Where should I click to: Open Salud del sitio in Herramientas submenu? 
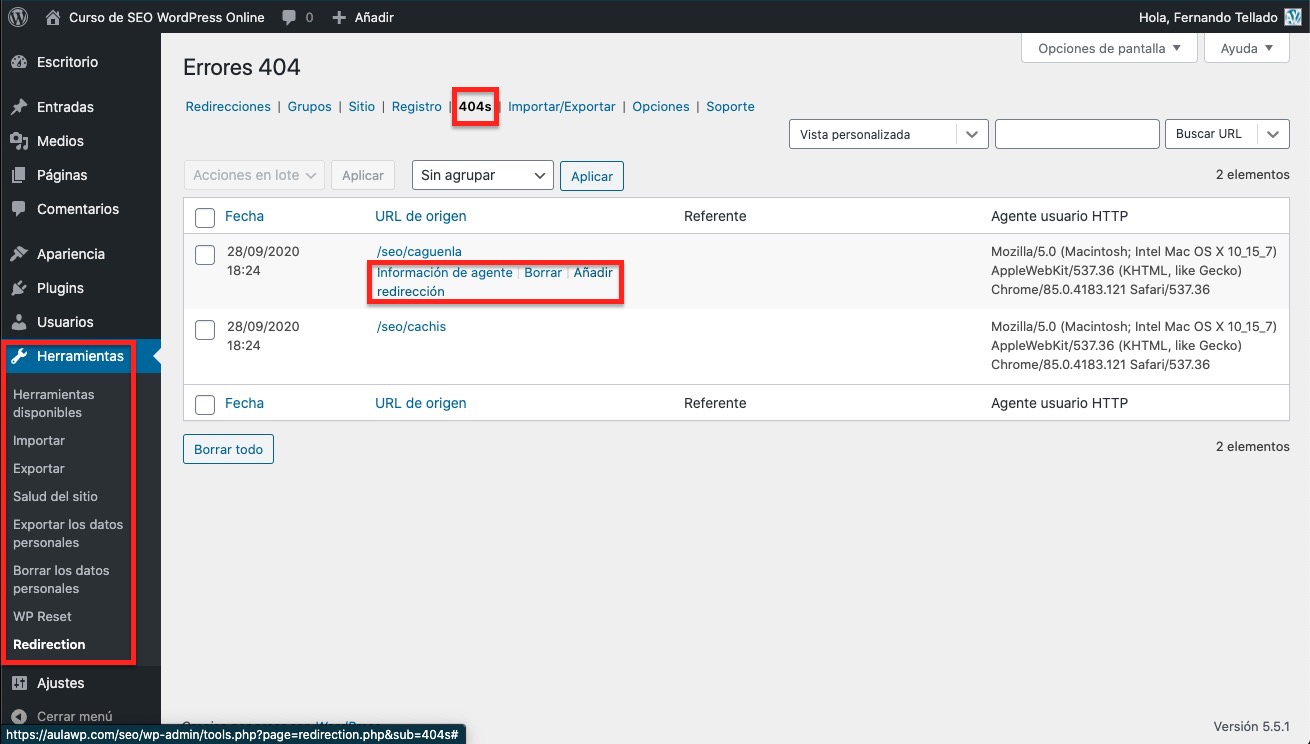pyautogui.click(x=55, y=496)
